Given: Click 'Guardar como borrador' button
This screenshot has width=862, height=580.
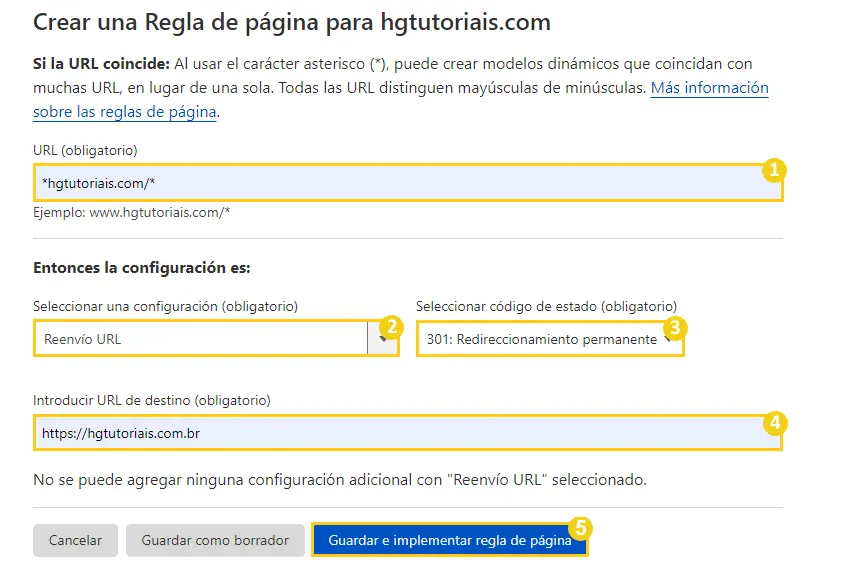Looking at the screenshot, I should point(215,540).
